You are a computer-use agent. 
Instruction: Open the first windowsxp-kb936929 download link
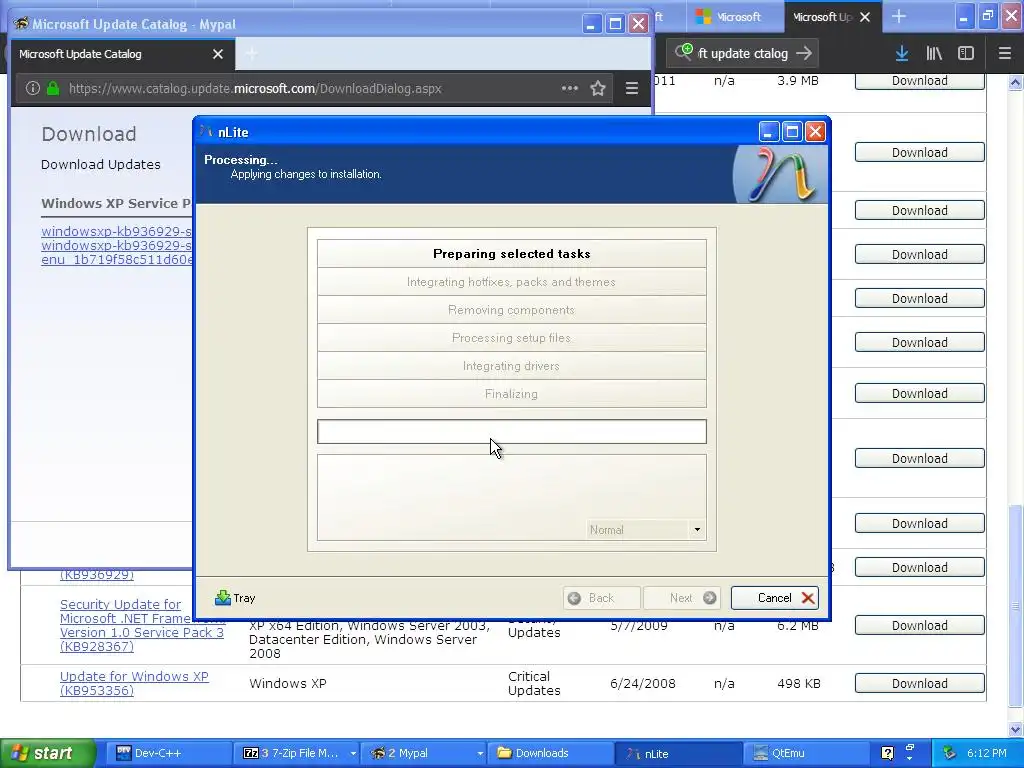(x=116, y=231)
